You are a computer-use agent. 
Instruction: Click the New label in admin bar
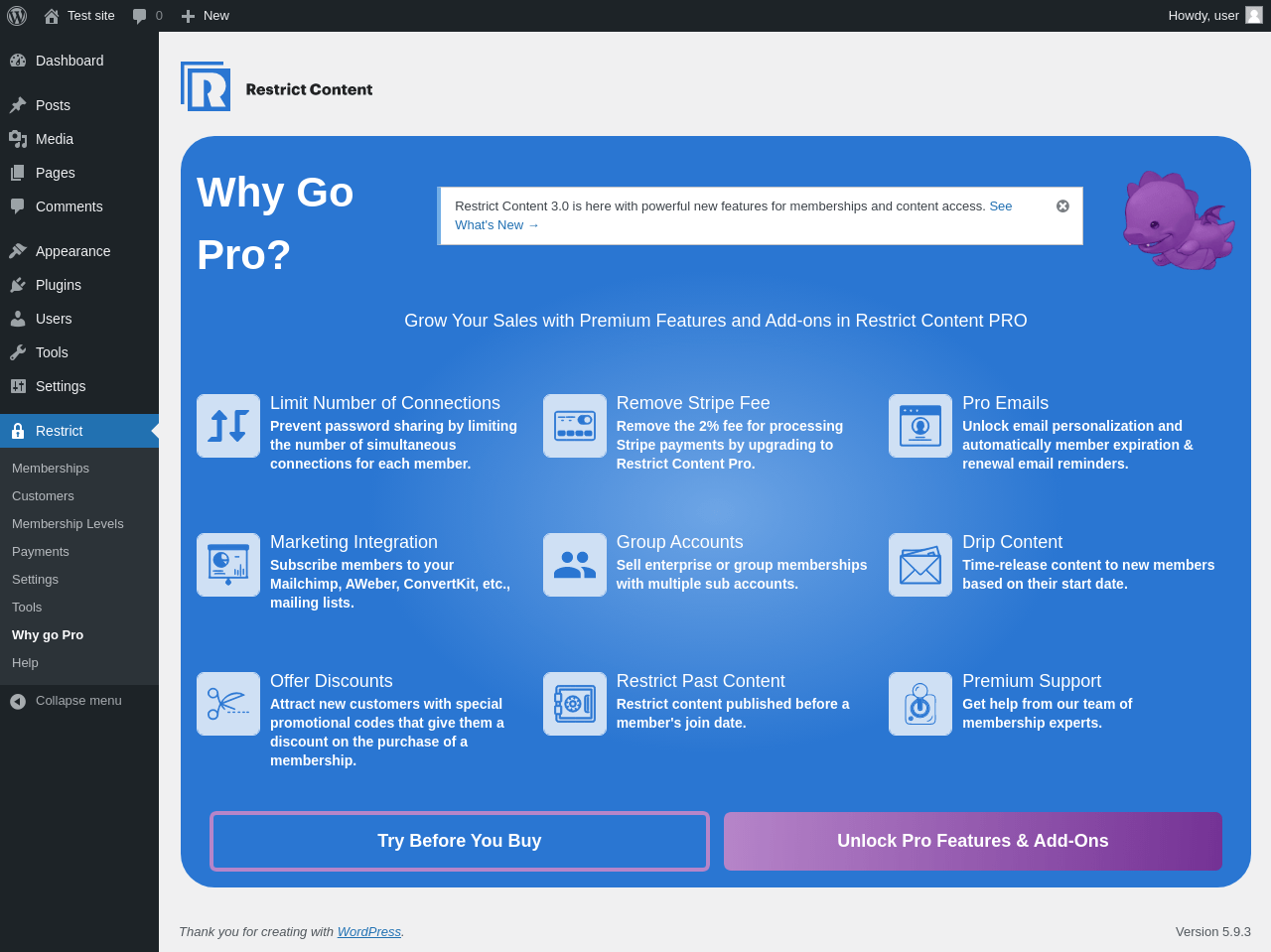[x=216, y=15]
